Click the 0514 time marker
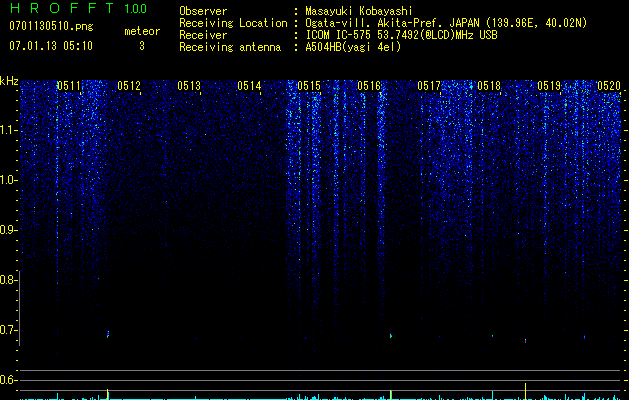This screenshot has width=629, height=400. coord(249,86)
